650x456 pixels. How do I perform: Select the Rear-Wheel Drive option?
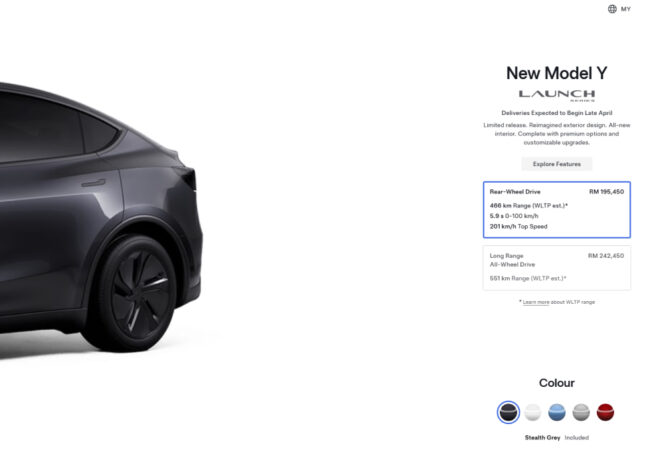[x=557, y=209]
